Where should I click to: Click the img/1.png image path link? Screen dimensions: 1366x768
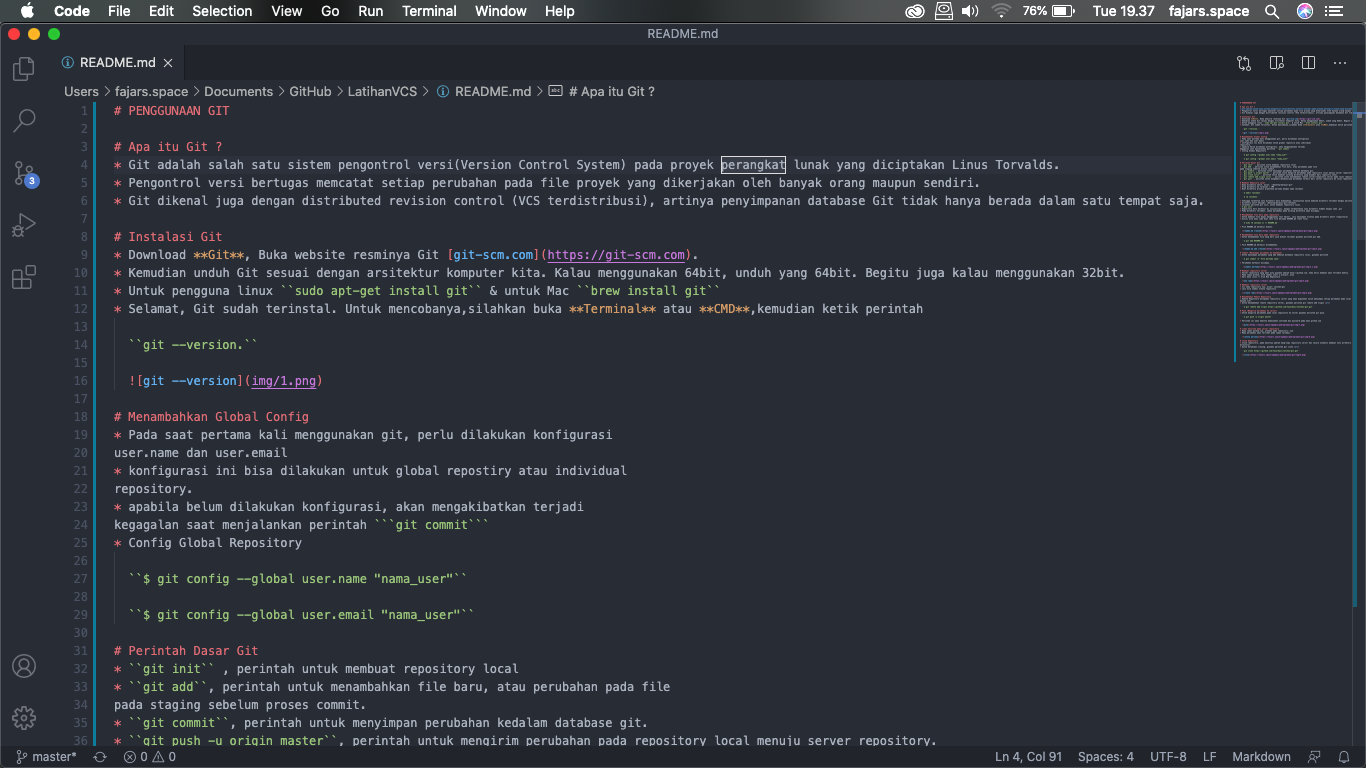click(x=283, y=381)
